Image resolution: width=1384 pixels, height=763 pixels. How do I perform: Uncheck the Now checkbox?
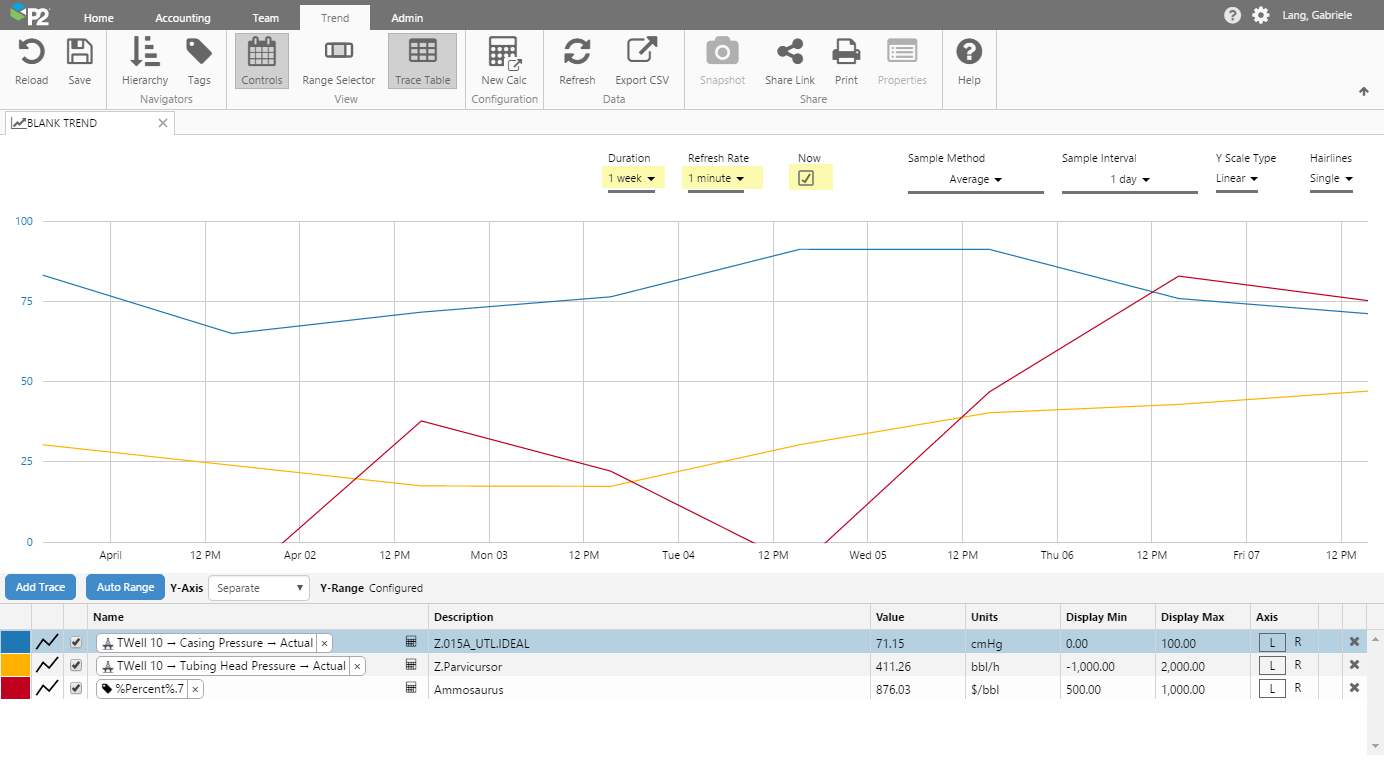(806, 178)
